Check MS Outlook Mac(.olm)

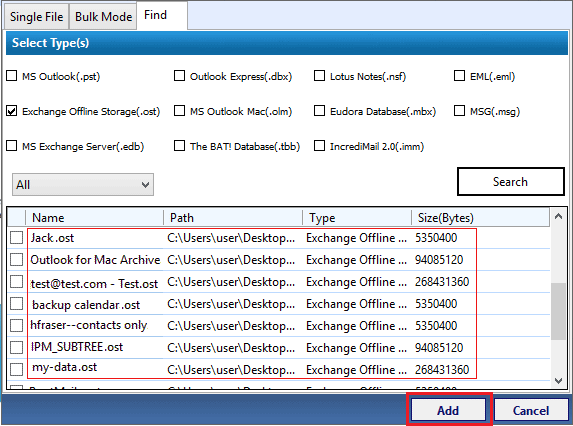[179, 111]
